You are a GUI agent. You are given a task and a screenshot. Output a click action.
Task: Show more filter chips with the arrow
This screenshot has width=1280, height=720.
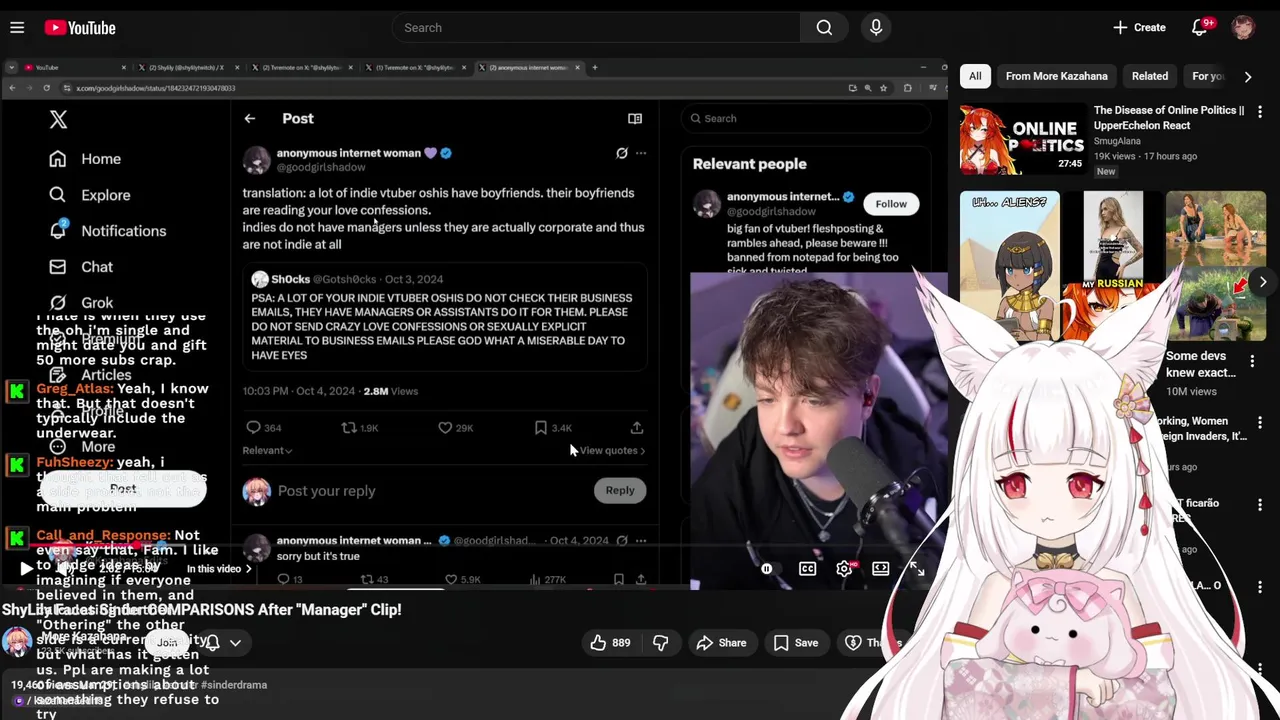(1248, 76)
